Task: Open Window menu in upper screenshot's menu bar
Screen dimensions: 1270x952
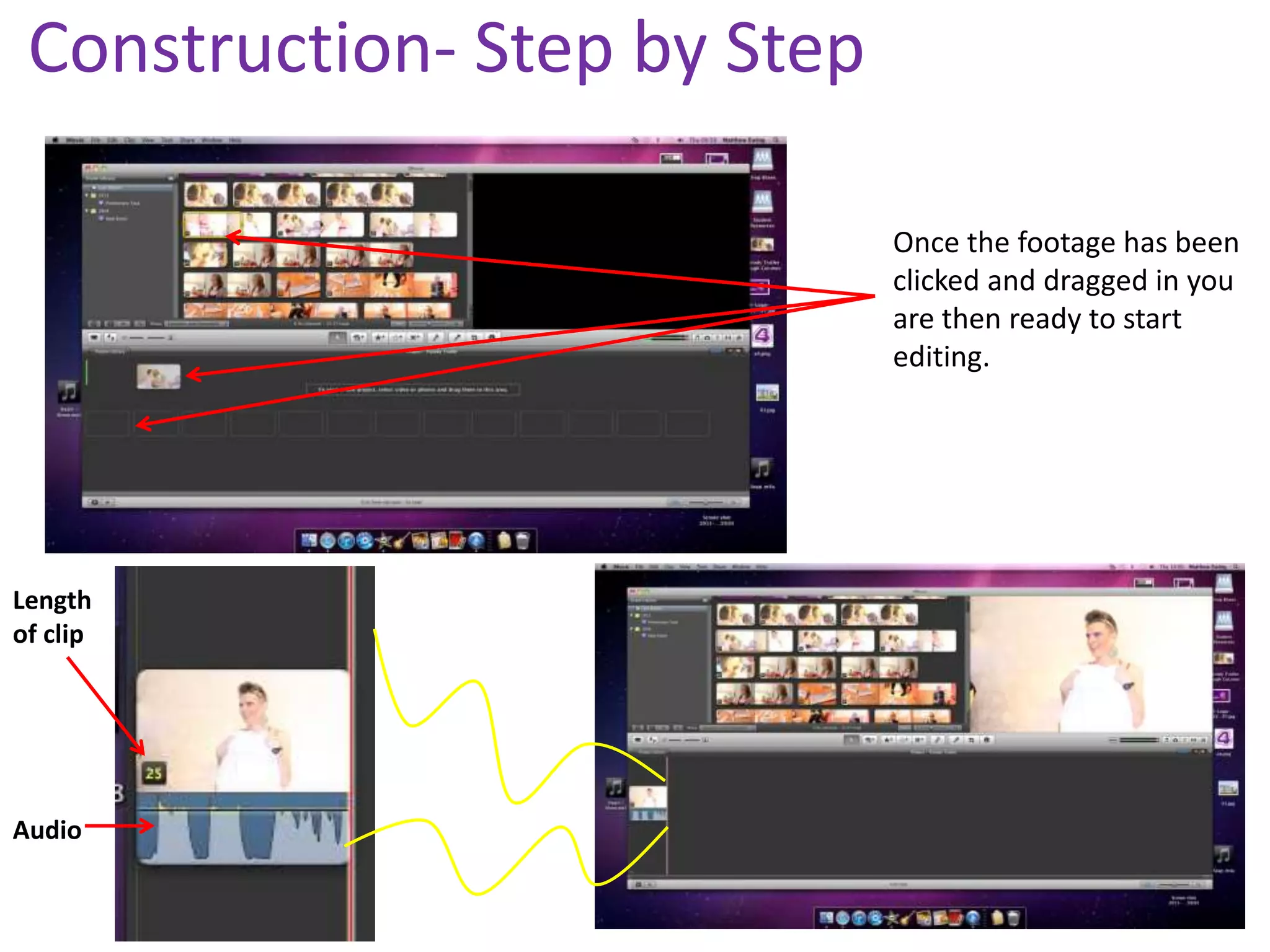Action: (211, 140)
